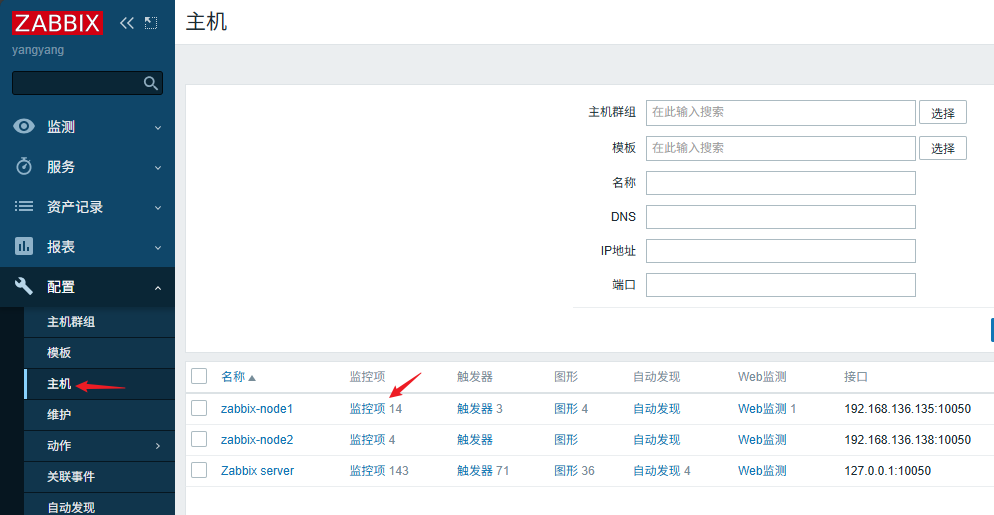Expand the 动作 submenu arrow
This screenshot has height=515, width=994.
[x=157, y=446]
